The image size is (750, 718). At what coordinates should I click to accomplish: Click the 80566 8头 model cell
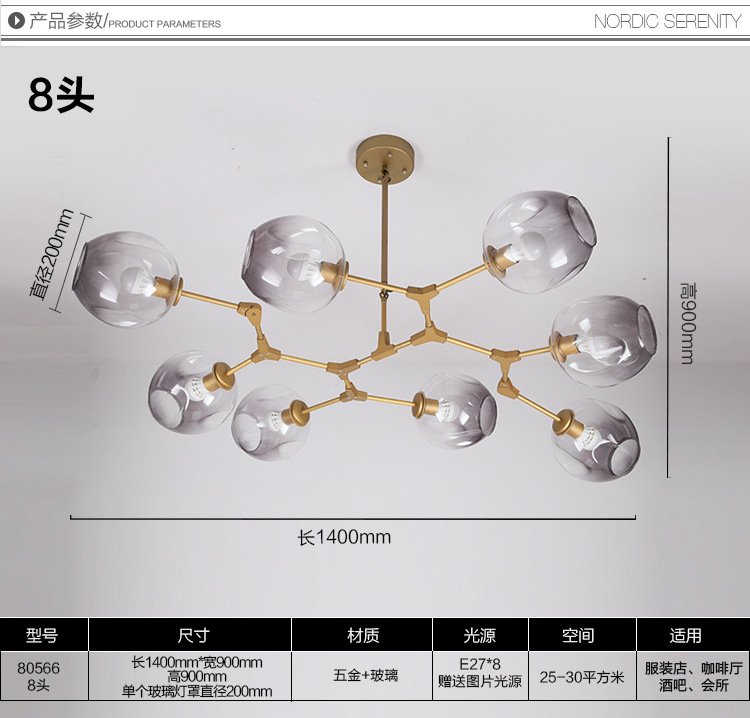[44, 676]
